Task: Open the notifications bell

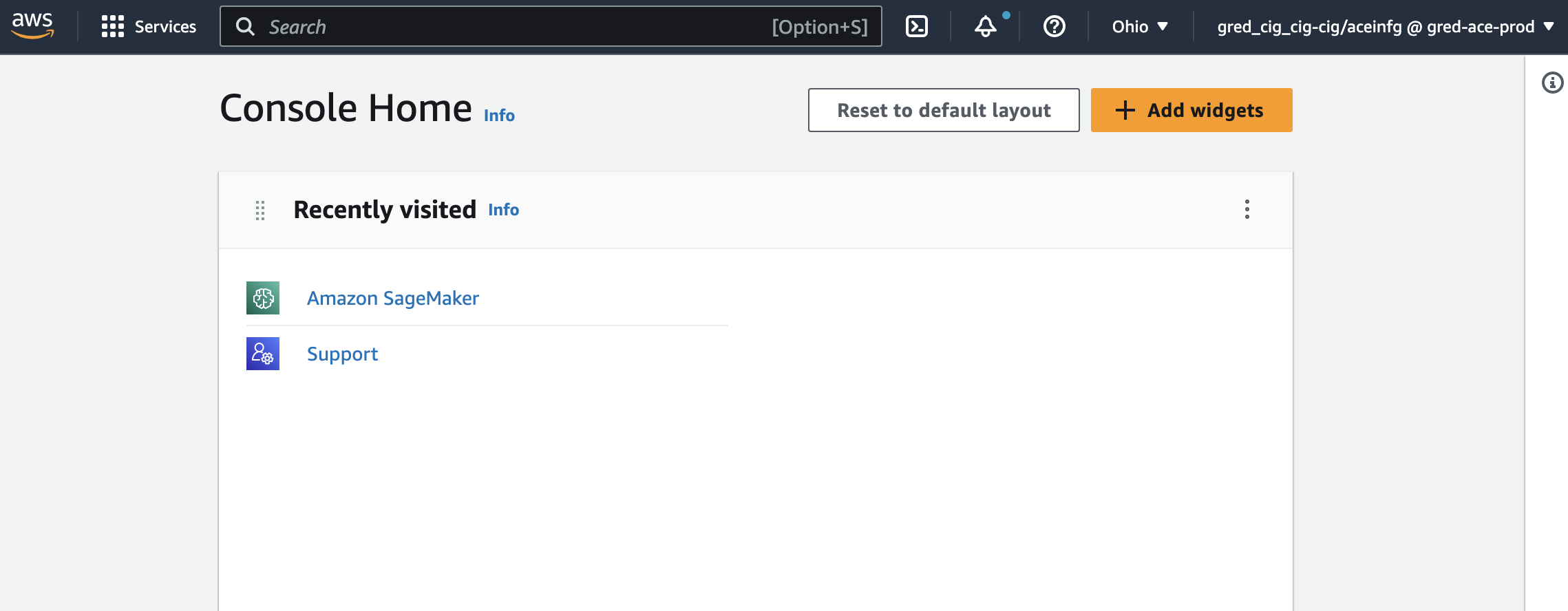Action: point(986,27)
